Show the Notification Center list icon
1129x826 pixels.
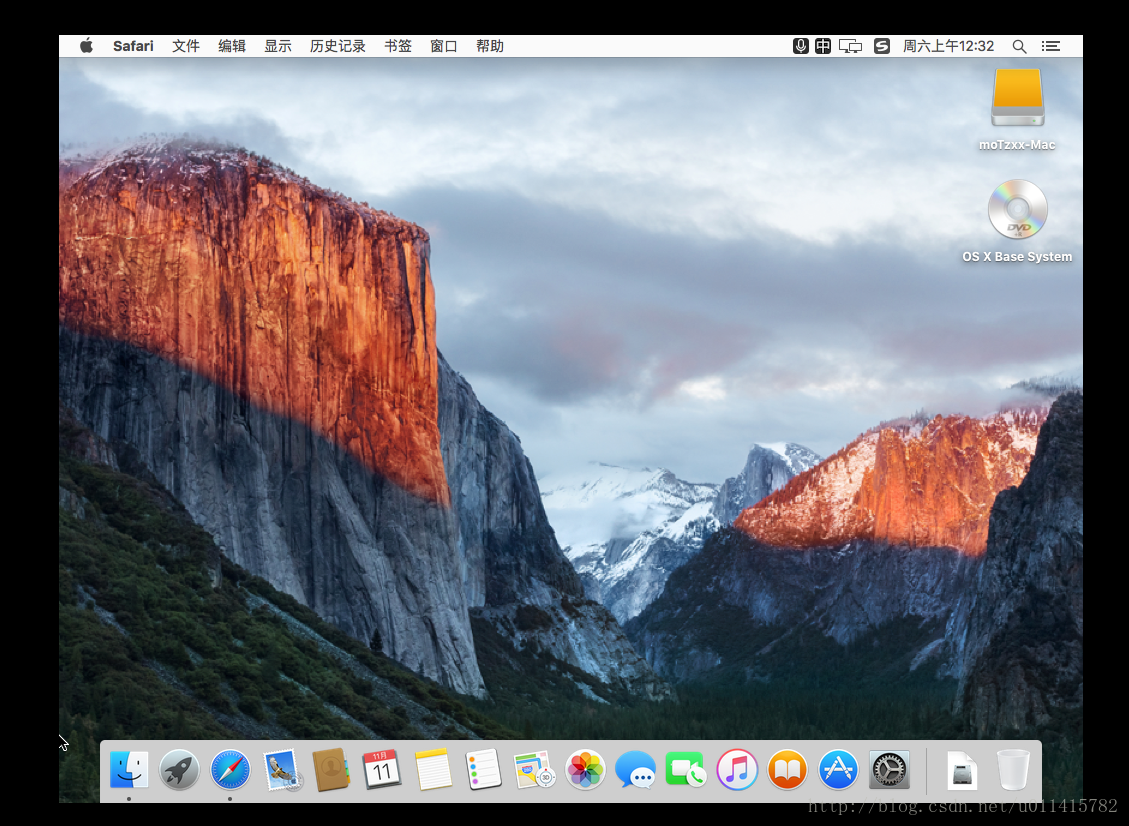tap(1051, 46)
